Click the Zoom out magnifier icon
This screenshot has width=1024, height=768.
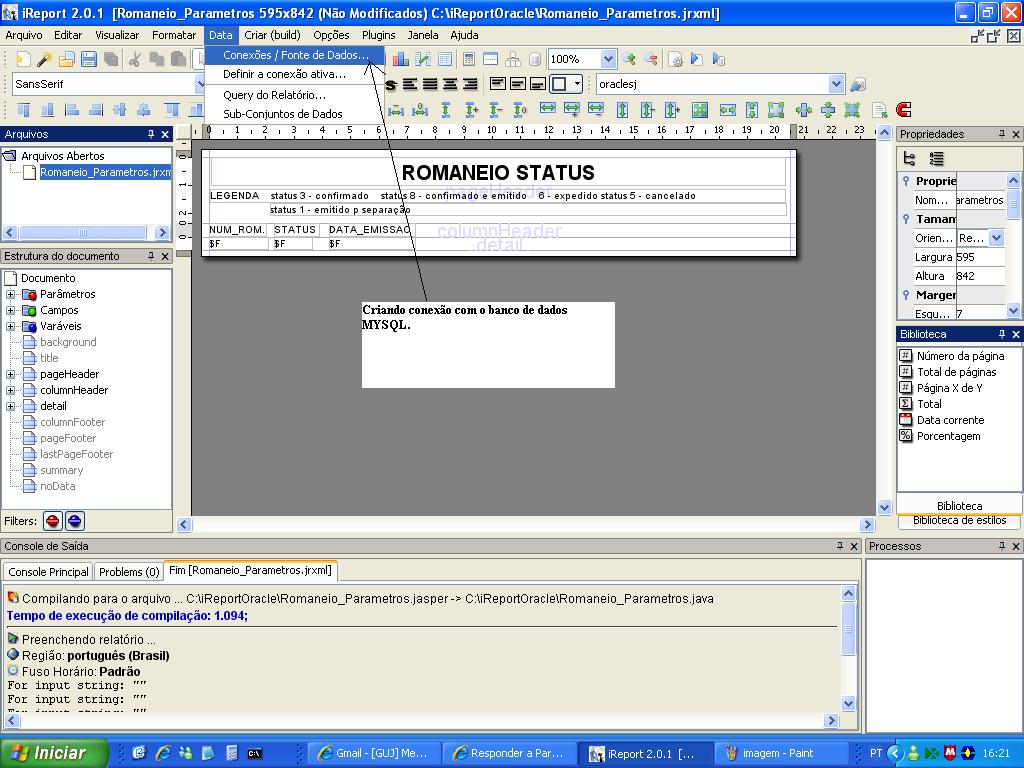(651, 59)
